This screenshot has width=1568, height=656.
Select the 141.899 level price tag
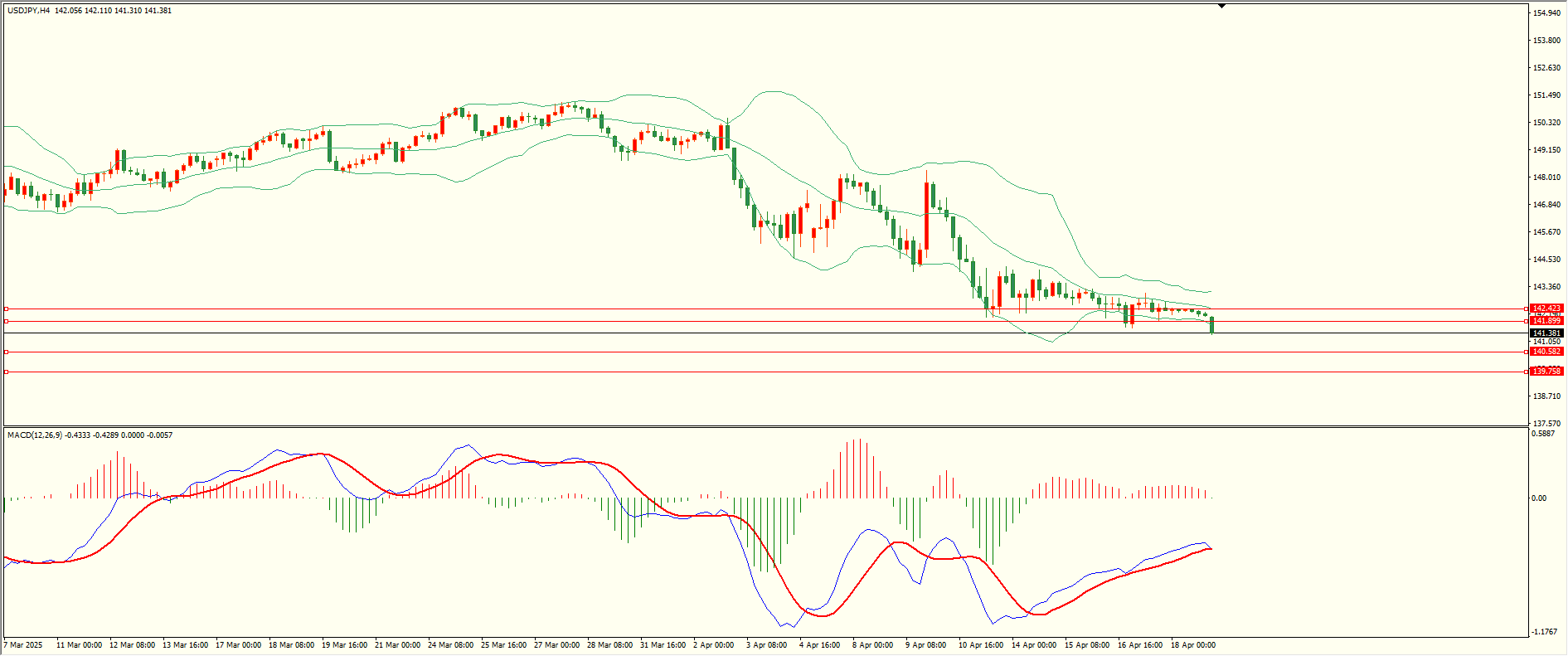click(x=1546, y=321)
